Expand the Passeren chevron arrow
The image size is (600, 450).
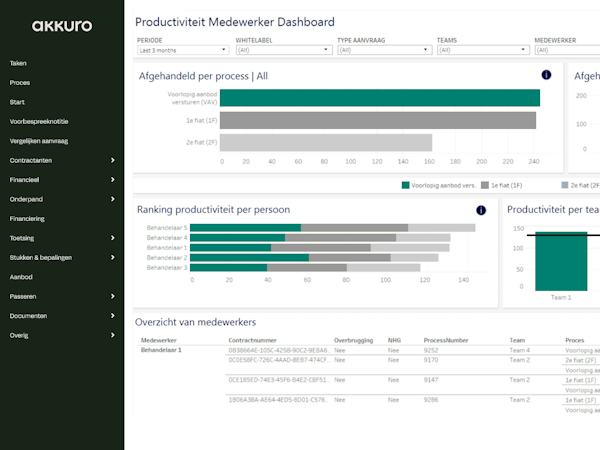point(112,296)
